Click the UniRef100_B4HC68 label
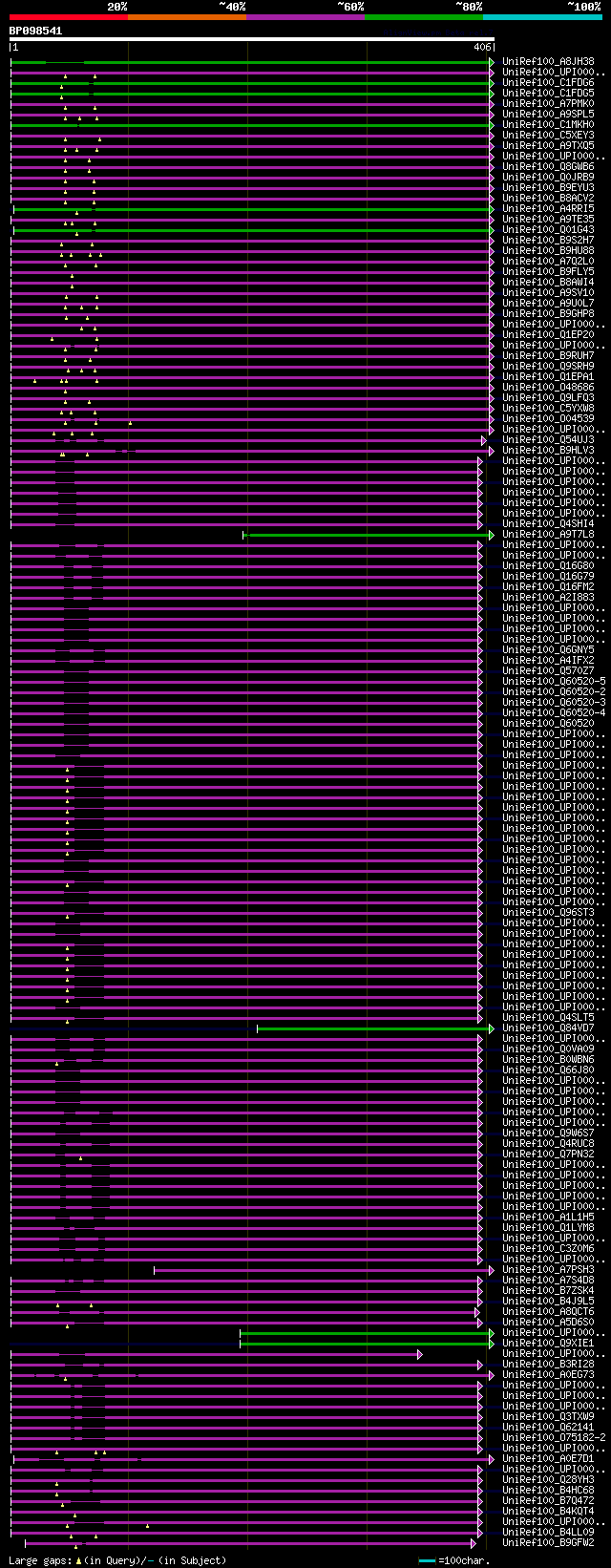Screen dimensions: 611x1568 [548, 1491]
